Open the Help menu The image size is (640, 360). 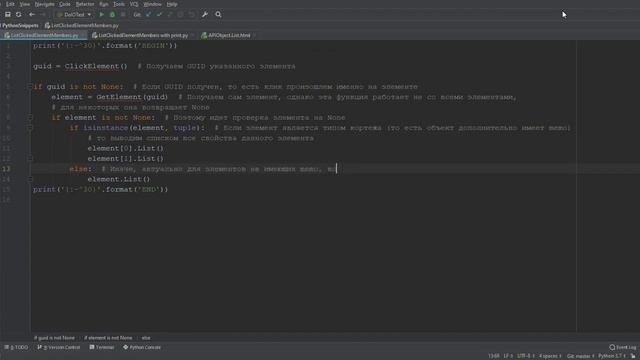tap(172, 4)
